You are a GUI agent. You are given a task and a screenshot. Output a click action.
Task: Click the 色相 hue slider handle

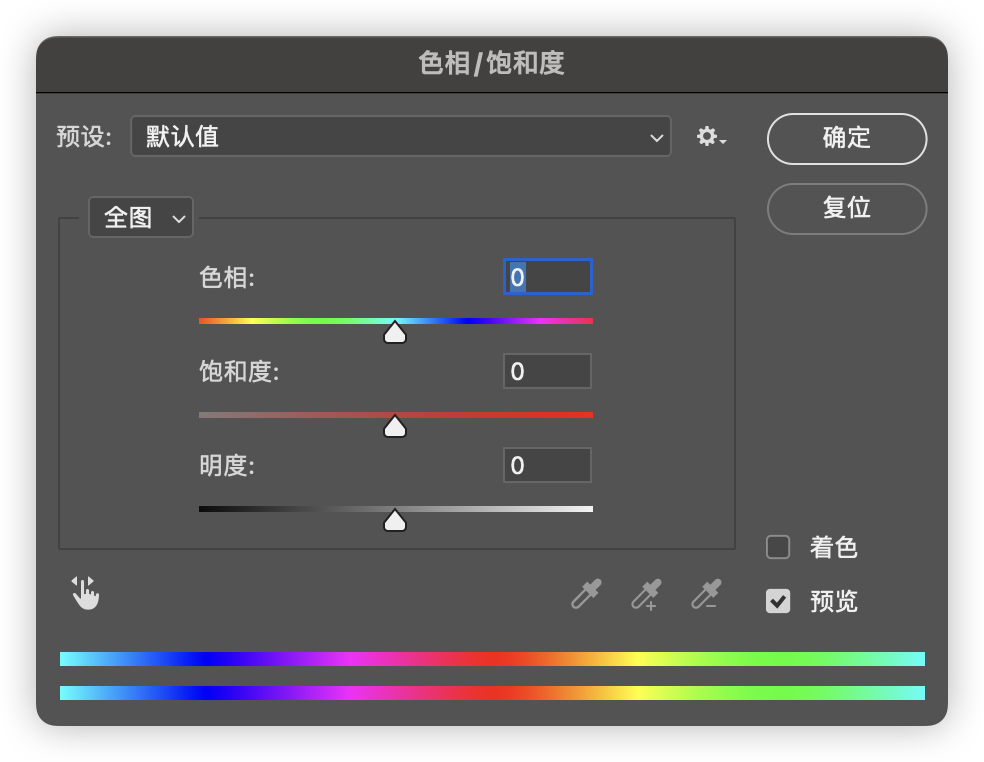tap(395, 333)
